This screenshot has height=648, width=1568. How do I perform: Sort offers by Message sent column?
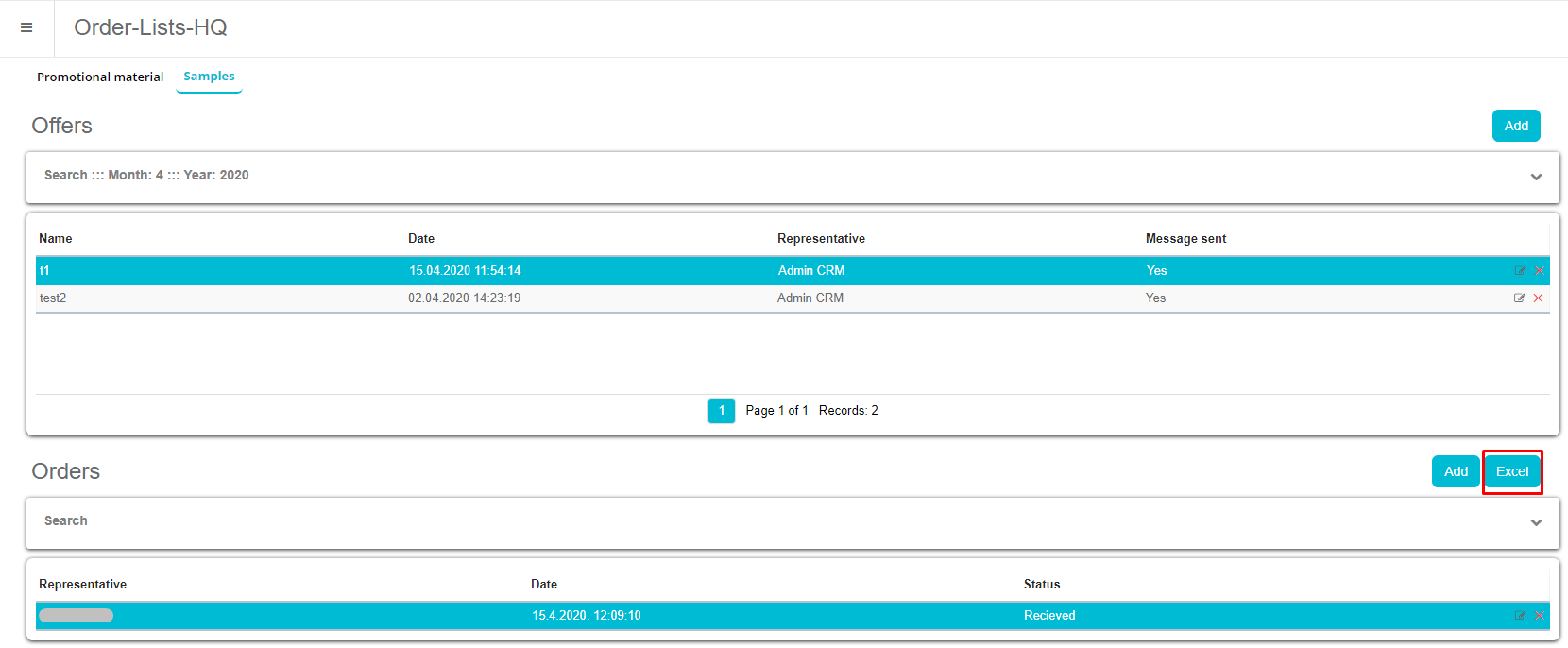click(1185, 239)
